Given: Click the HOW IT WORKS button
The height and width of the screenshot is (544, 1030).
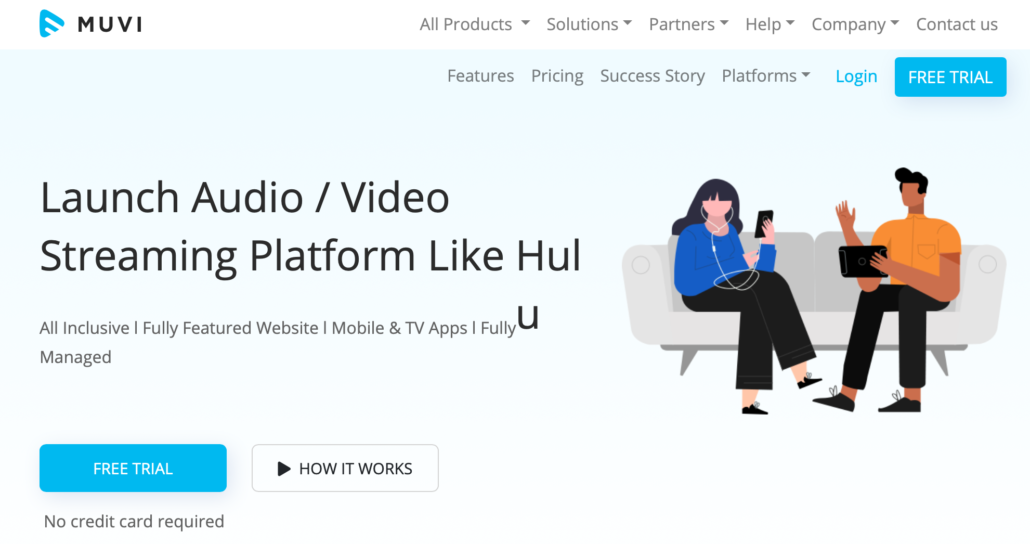Looking at the screenshot, I should pos(345,468).
